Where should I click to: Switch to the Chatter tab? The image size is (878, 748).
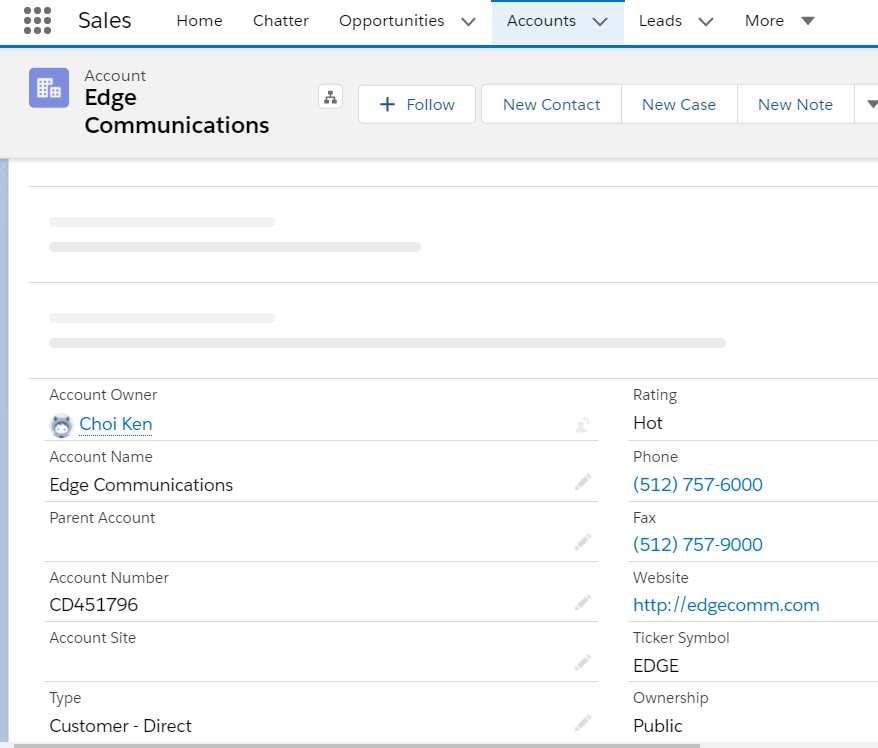tap(281, 21)
